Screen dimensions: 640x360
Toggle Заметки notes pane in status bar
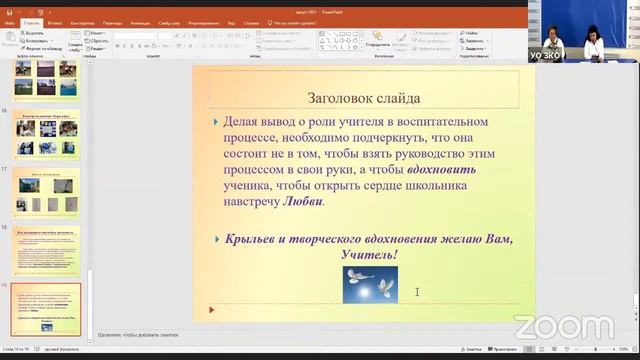pyautogui.click(x=471, y=349)
